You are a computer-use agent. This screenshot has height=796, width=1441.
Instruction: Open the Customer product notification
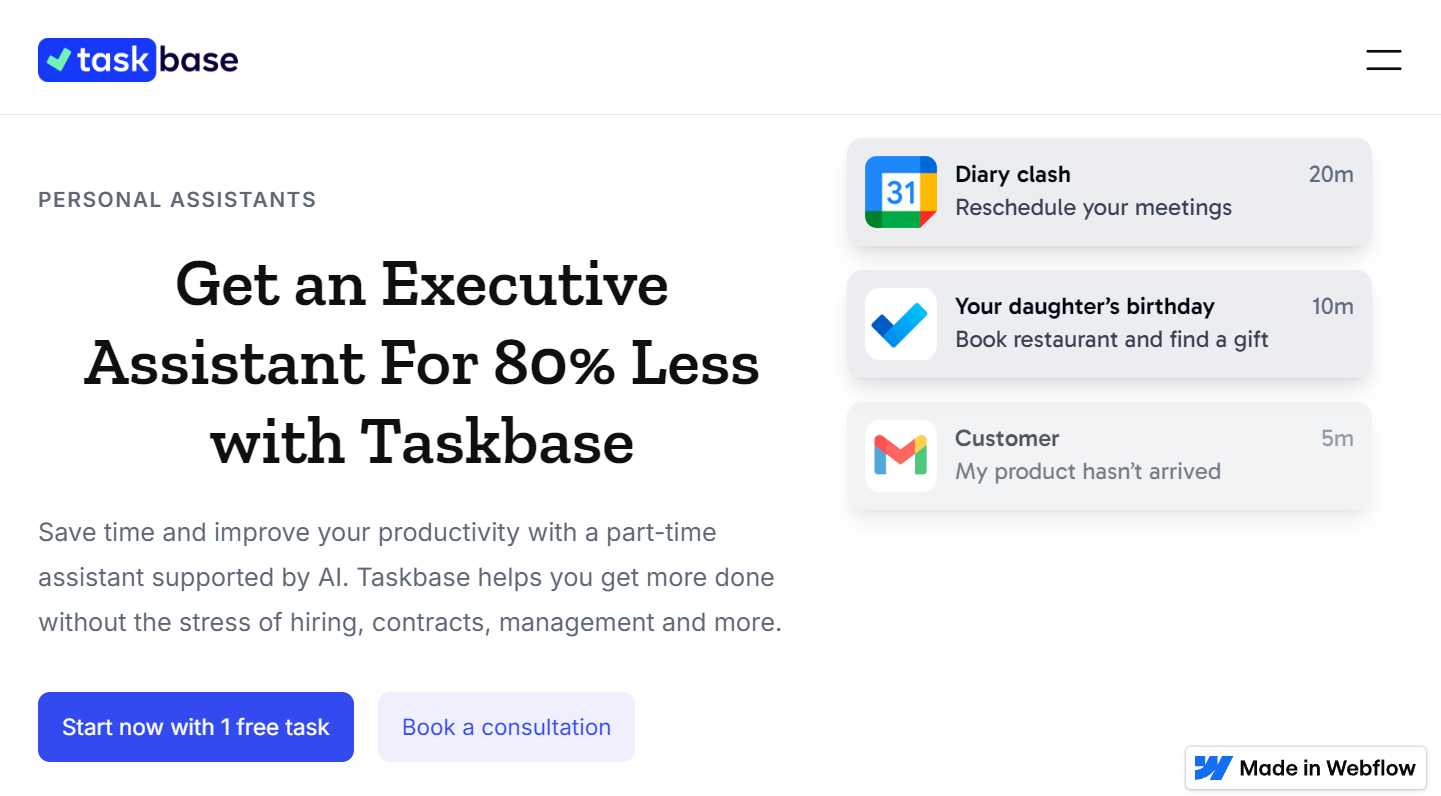(1108, 455)
